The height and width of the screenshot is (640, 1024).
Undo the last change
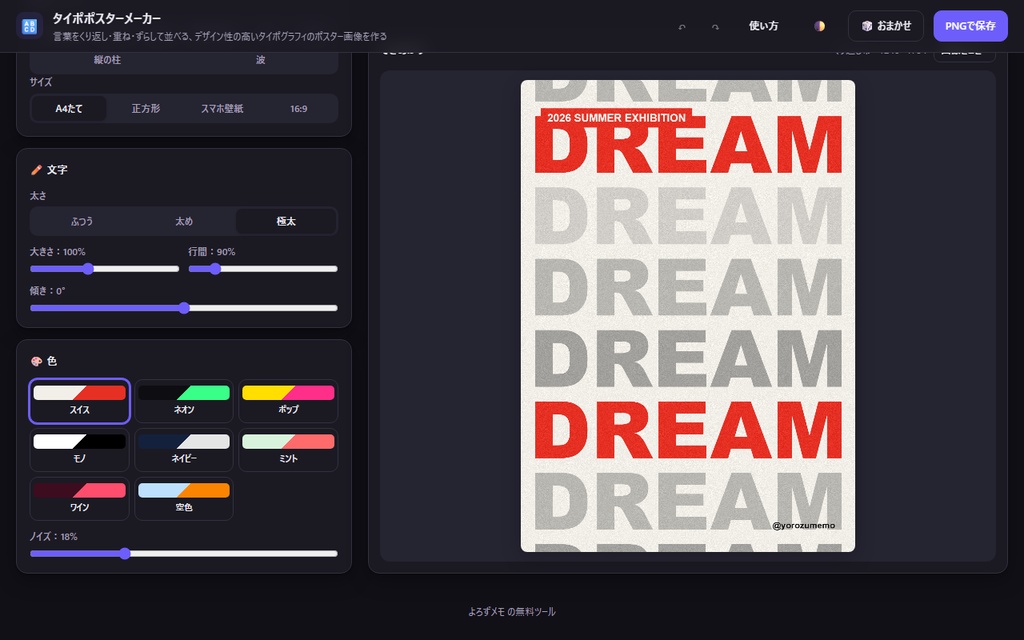pyautogui.click(x=682, y=27)
